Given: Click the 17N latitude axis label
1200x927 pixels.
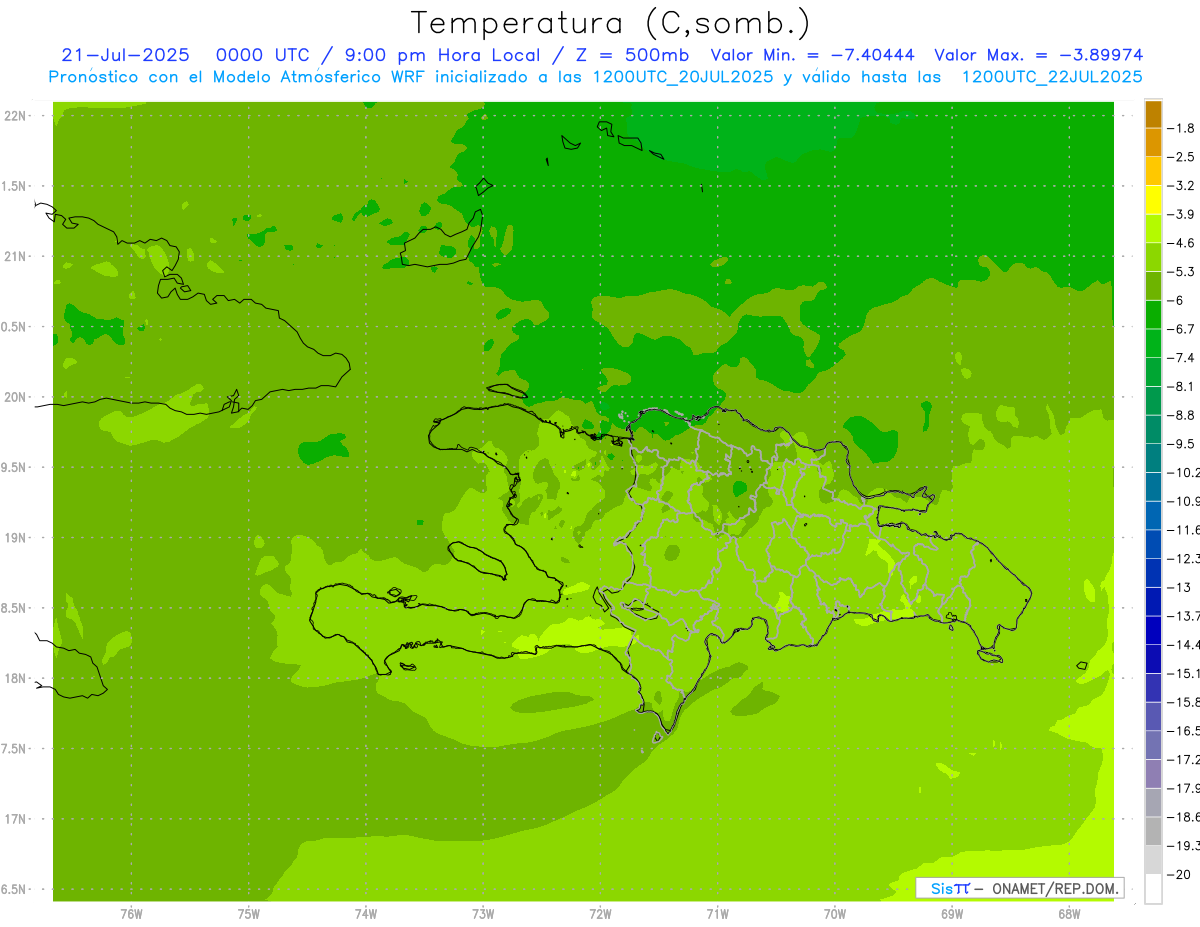Looking at the screenshot, I should 15,819.
